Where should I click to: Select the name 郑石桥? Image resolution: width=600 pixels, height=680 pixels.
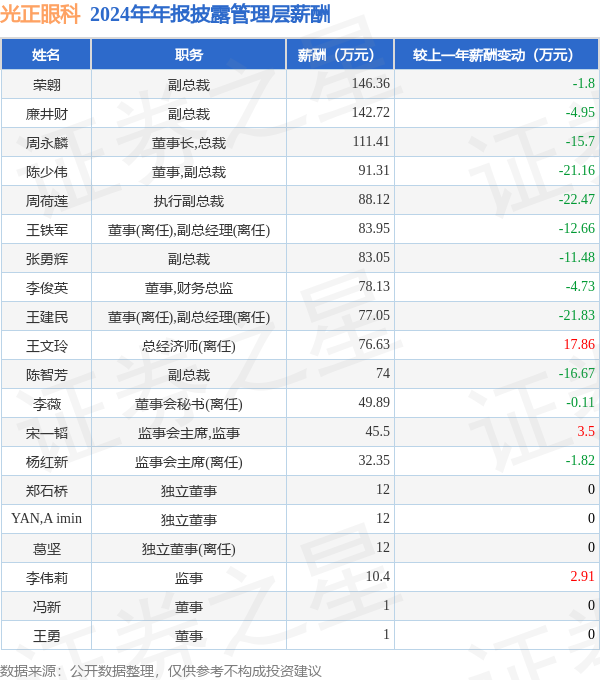click(x=46, y=491)
